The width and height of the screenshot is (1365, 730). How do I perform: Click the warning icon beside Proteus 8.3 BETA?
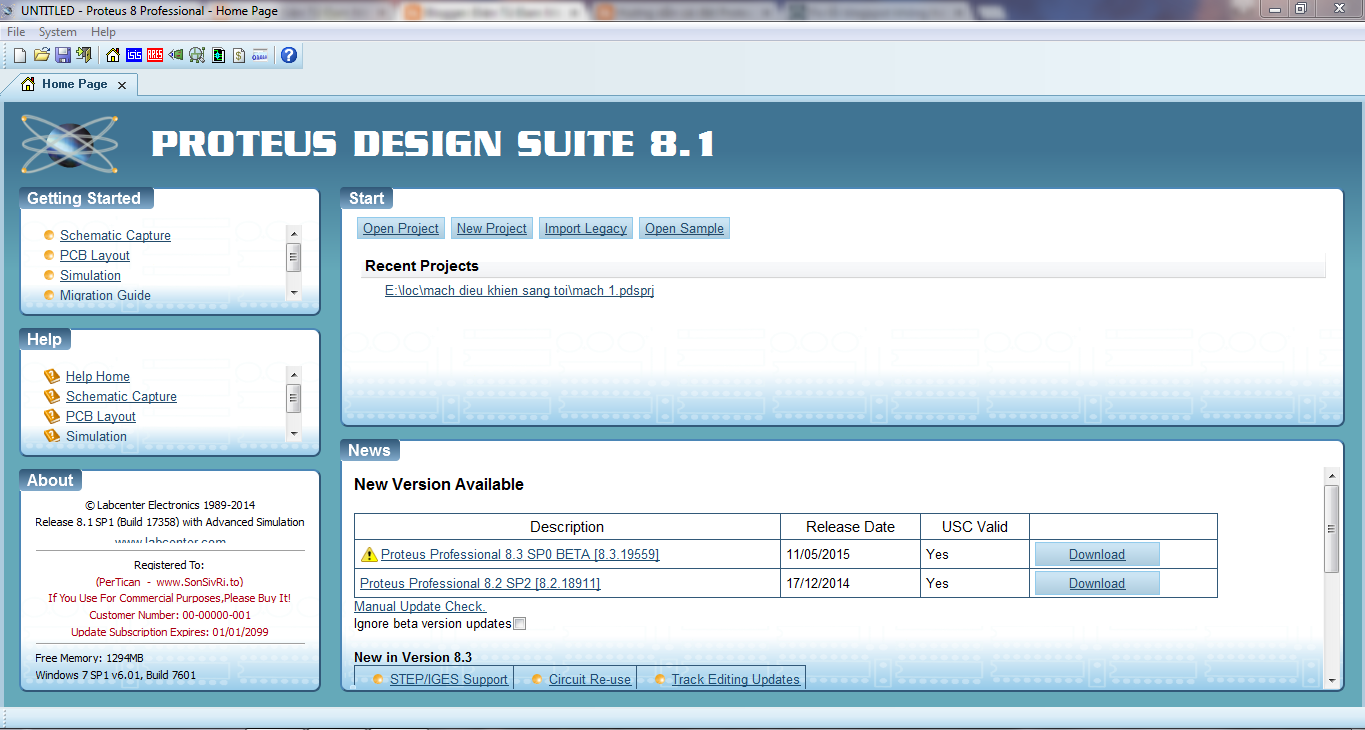(x=369, y=554)
